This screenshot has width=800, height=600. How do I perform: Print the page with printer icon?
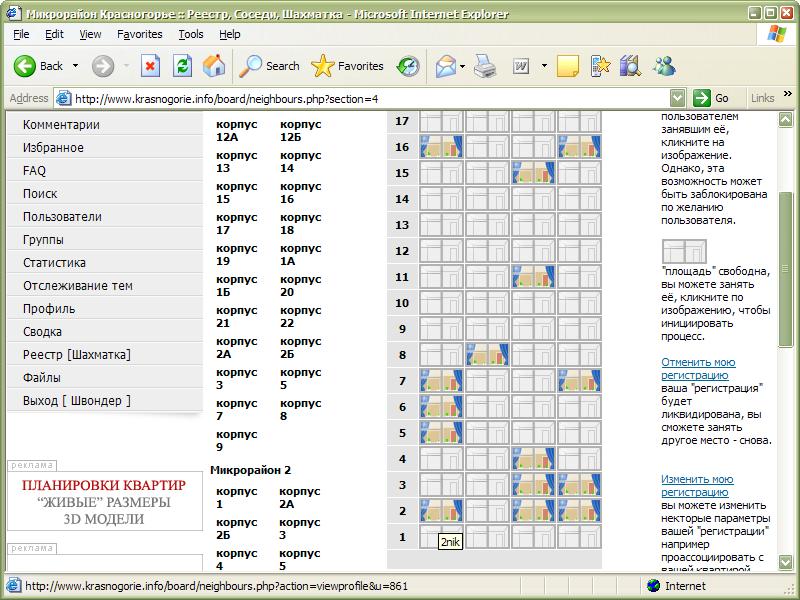pyautogui.click(x=485, y=66)
